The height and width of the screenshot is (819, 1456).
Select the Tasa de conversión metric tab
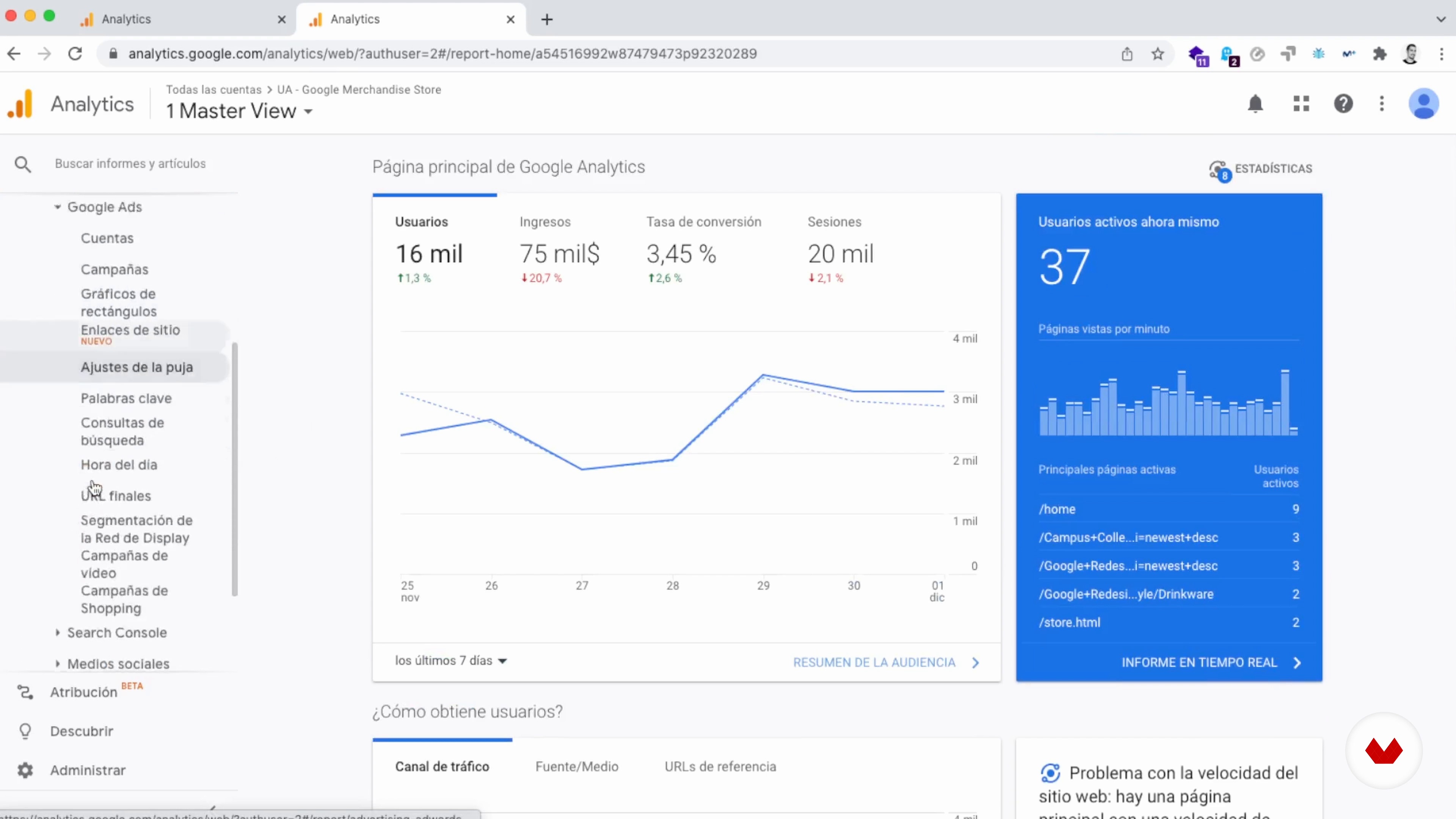(x=704, y=252)
